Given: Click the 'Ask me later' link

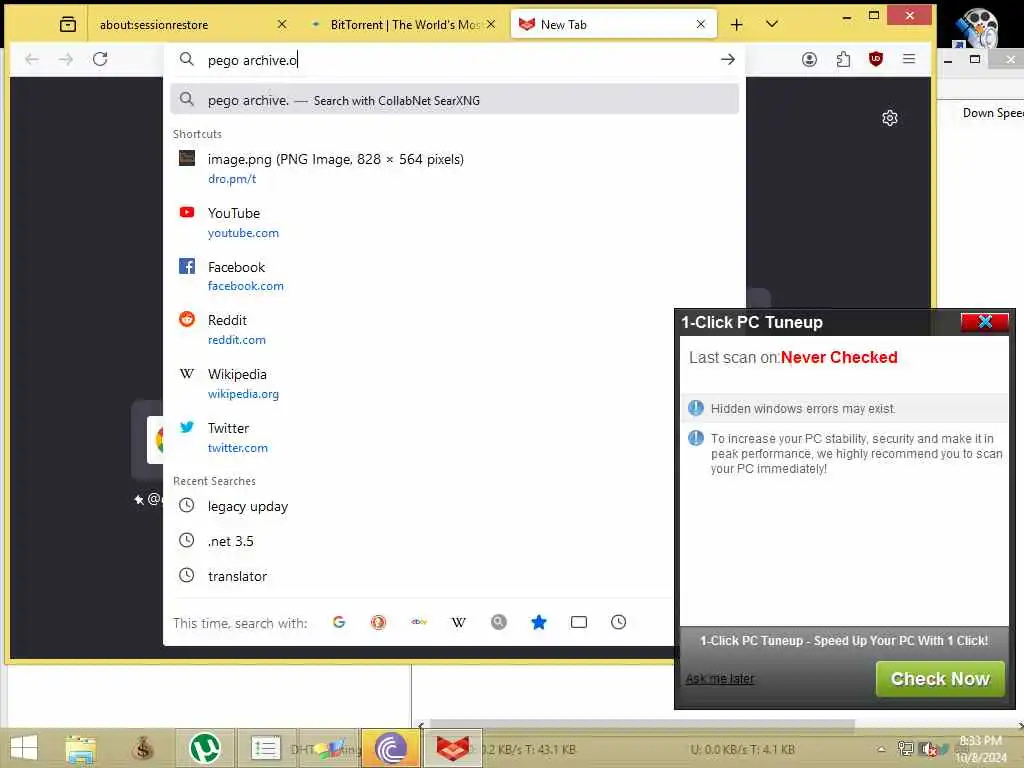Looking at the screenshot, I should pyautogui.click(x=720, y=679).
